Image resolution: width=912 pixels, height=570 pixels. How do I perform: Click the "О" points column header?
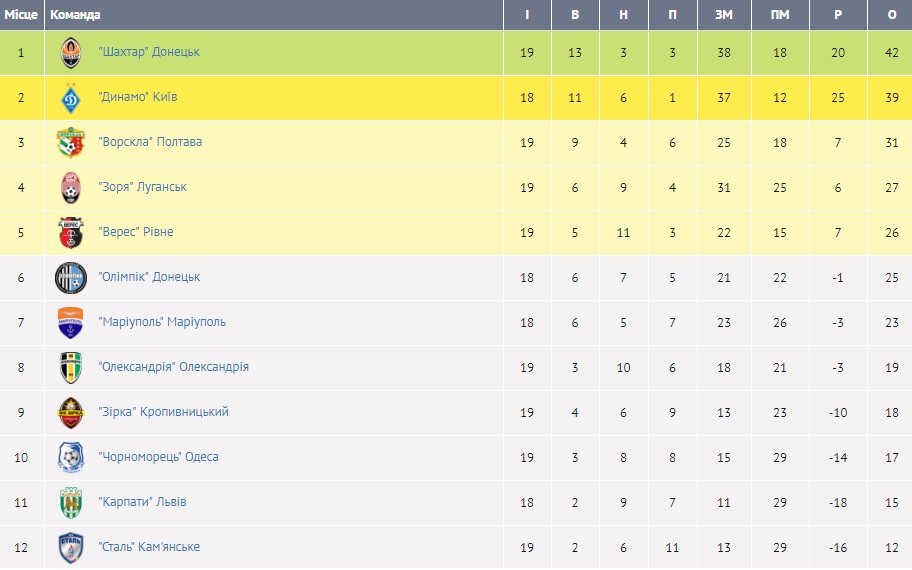(x=892, y=15)
